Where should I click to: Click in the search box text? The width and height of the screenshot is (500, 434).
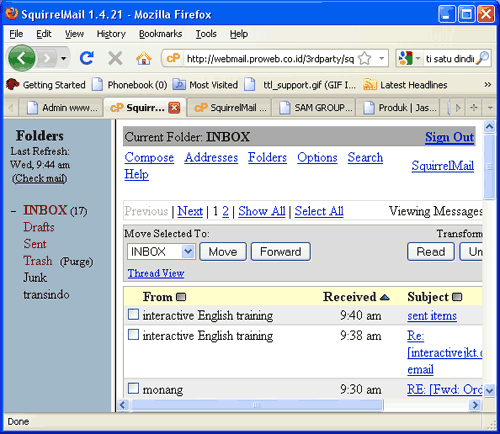coord(449,59)
